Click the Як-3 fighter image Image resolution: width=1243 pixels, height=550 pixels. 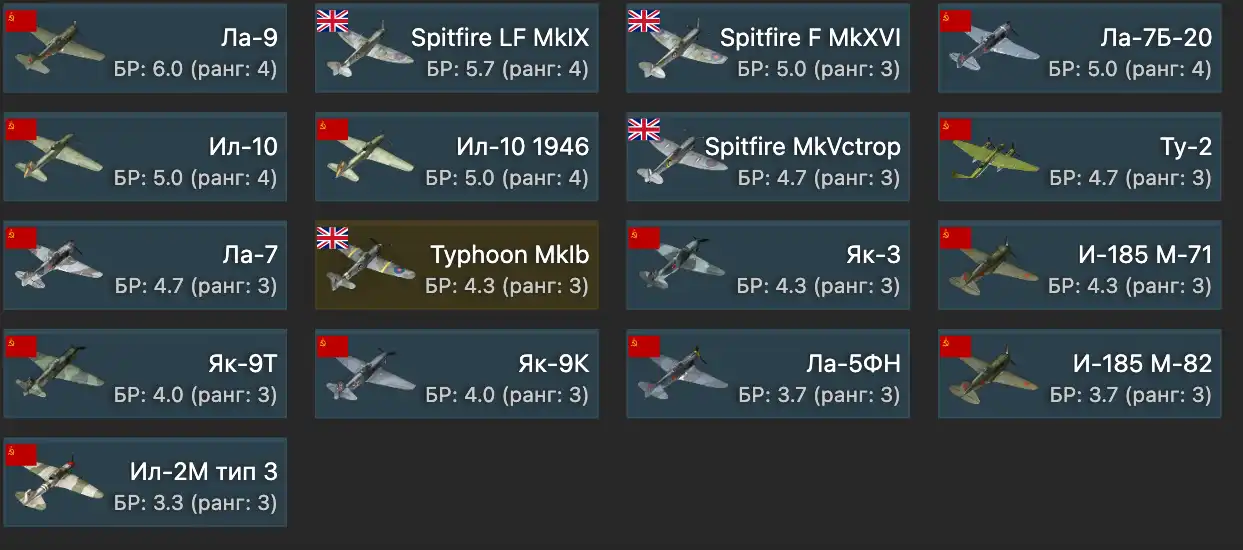[680, 266]
